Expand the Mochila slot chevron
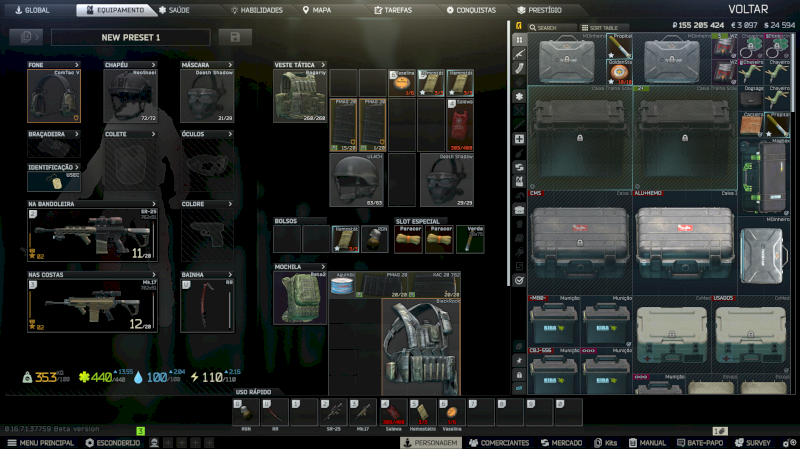Screen dimensions: 800x449 click(x=323, y=266)
